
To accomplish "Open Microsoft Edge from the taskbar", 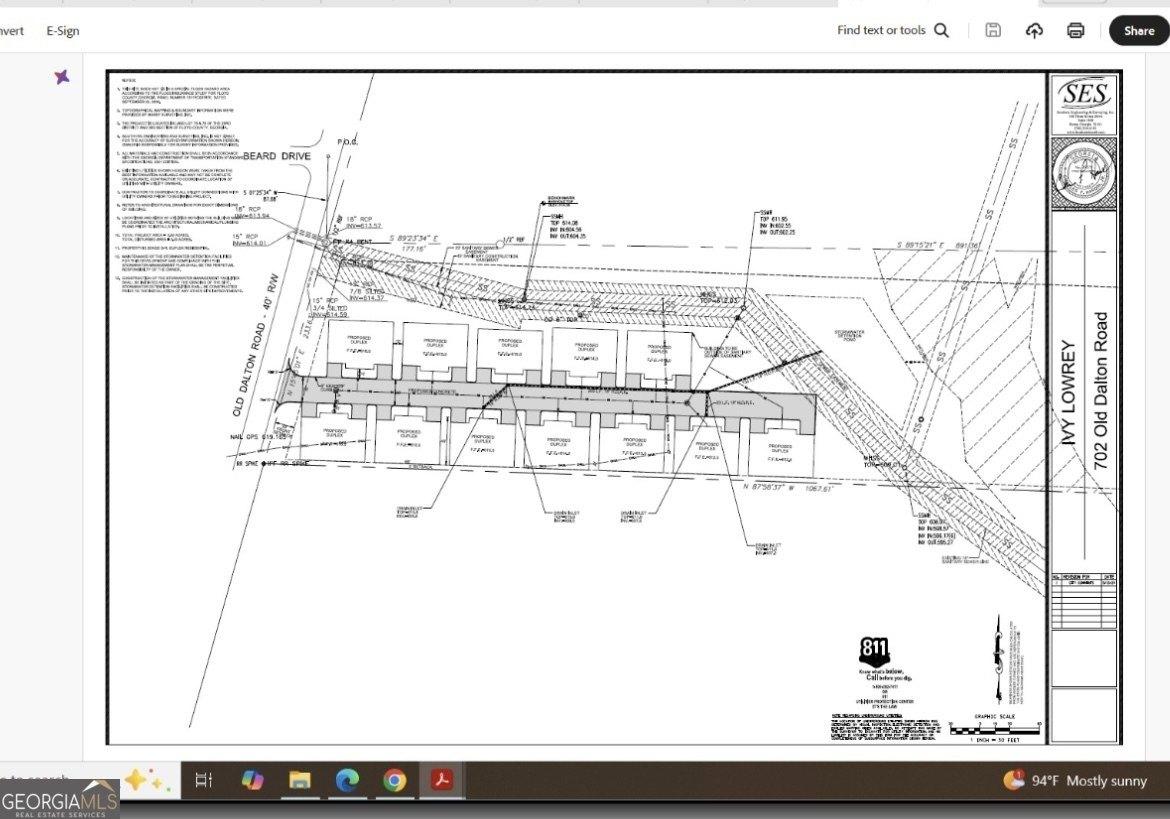I will [347, 780].
